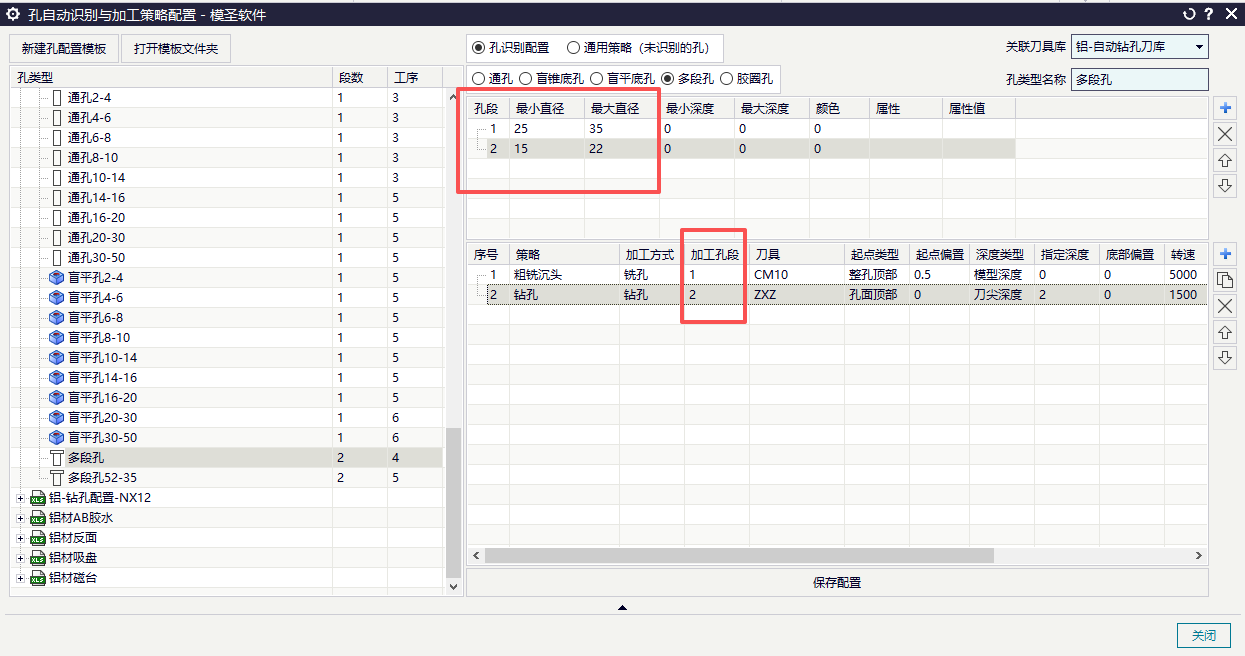Click the 打开模板文件夹 button
Image resolution: width=1245 pixels, height=656 pixels.
[x=176, y=48]
